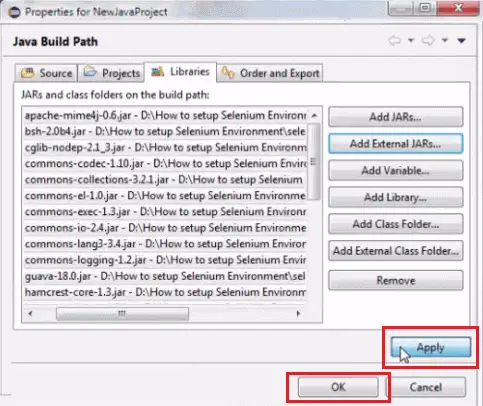Select guava-18.0.jar in the list
This screenshot has width=483, height=406.
(x=165, y=276)
